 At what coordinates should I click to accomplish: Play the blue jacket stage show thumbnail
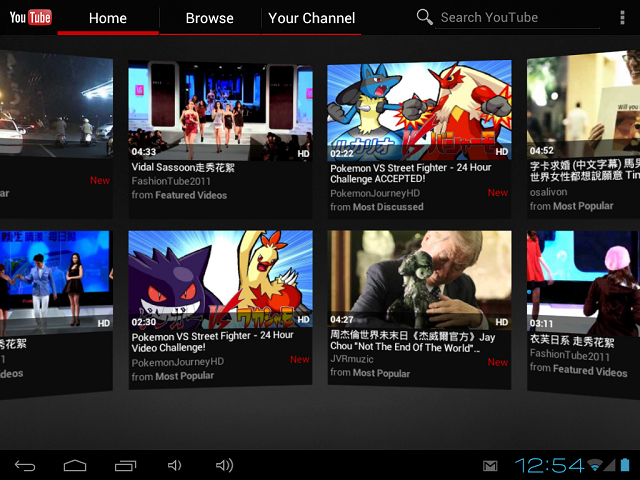56,282
